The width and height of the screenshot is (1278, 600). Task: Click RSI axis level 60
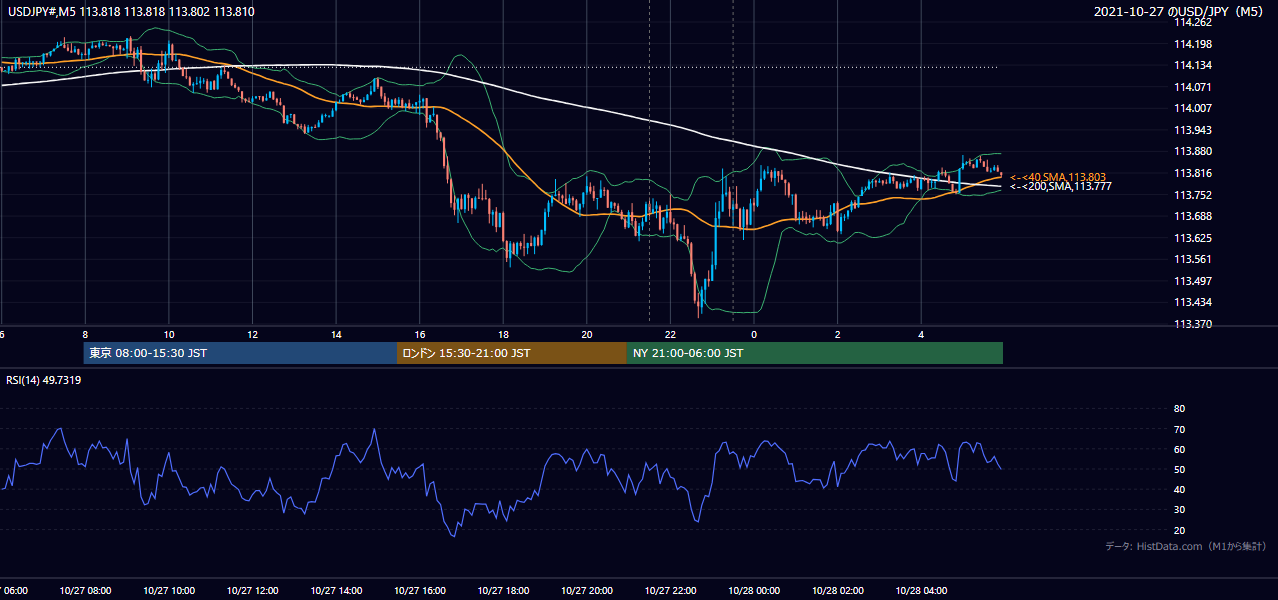click(x=1179, y=449)
